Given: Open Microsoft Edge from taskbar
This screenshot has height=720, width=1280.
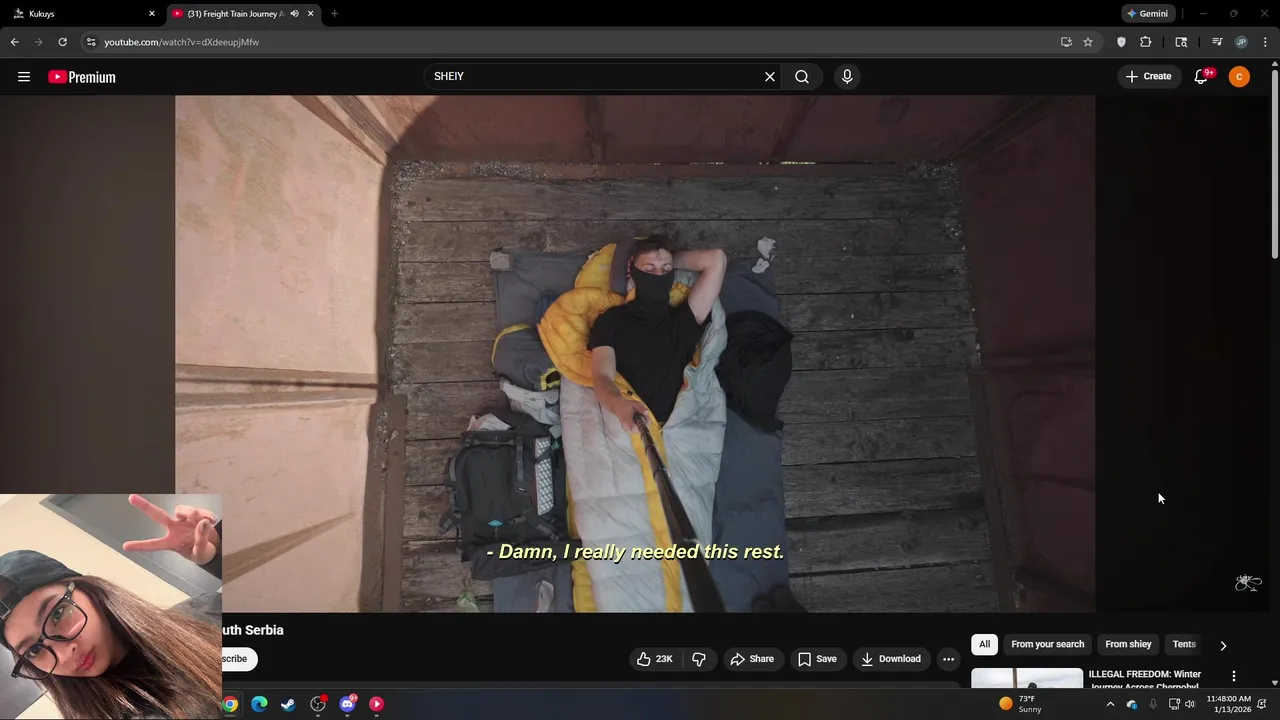Looking at the screenshot, I should [x=259, y=704].
